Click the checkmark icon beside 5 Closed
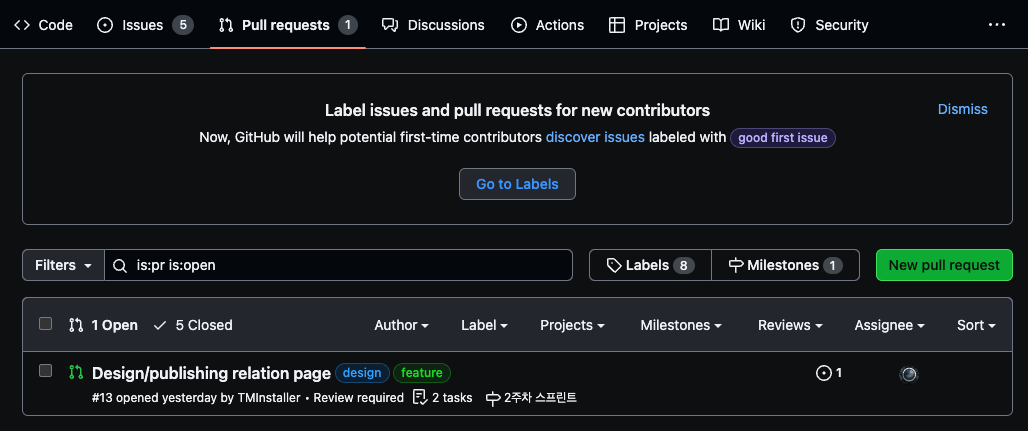 point(160,325)
